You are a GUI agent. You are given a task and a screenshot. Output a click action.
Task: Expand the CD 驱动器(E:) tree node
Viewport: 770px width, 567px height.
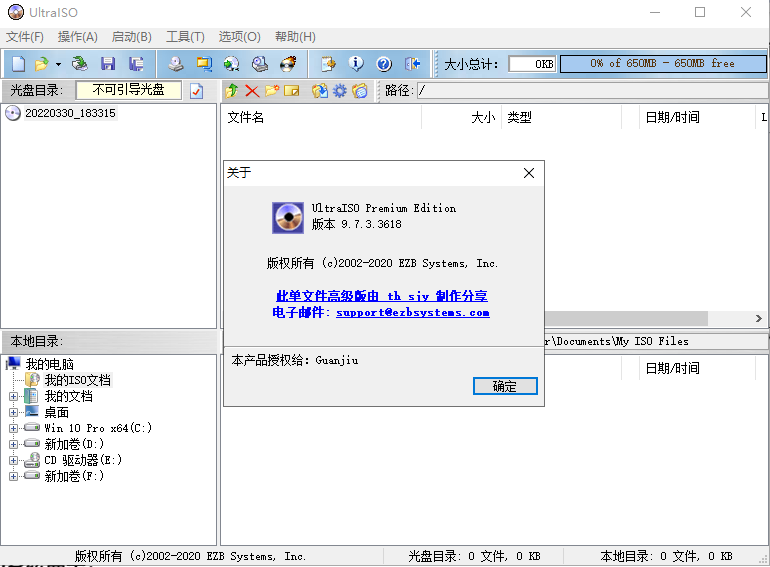13,460
